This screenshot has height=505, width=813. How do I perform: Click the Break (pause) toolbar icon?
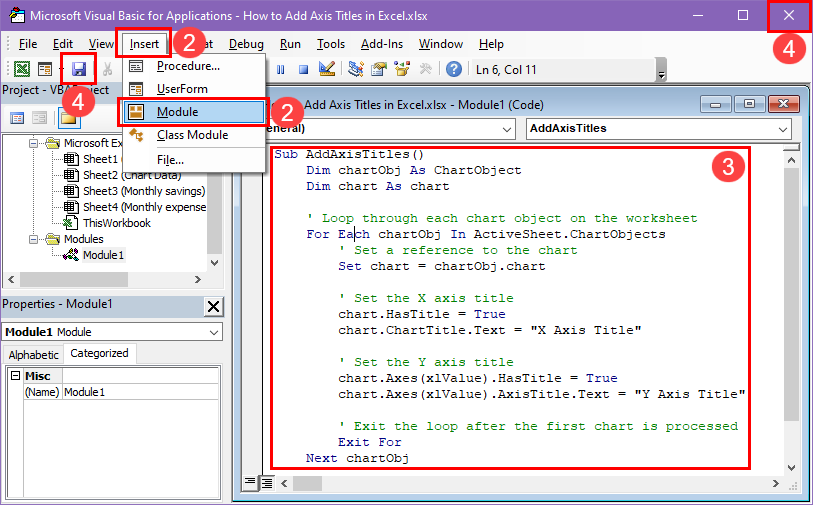coord(281,69)
